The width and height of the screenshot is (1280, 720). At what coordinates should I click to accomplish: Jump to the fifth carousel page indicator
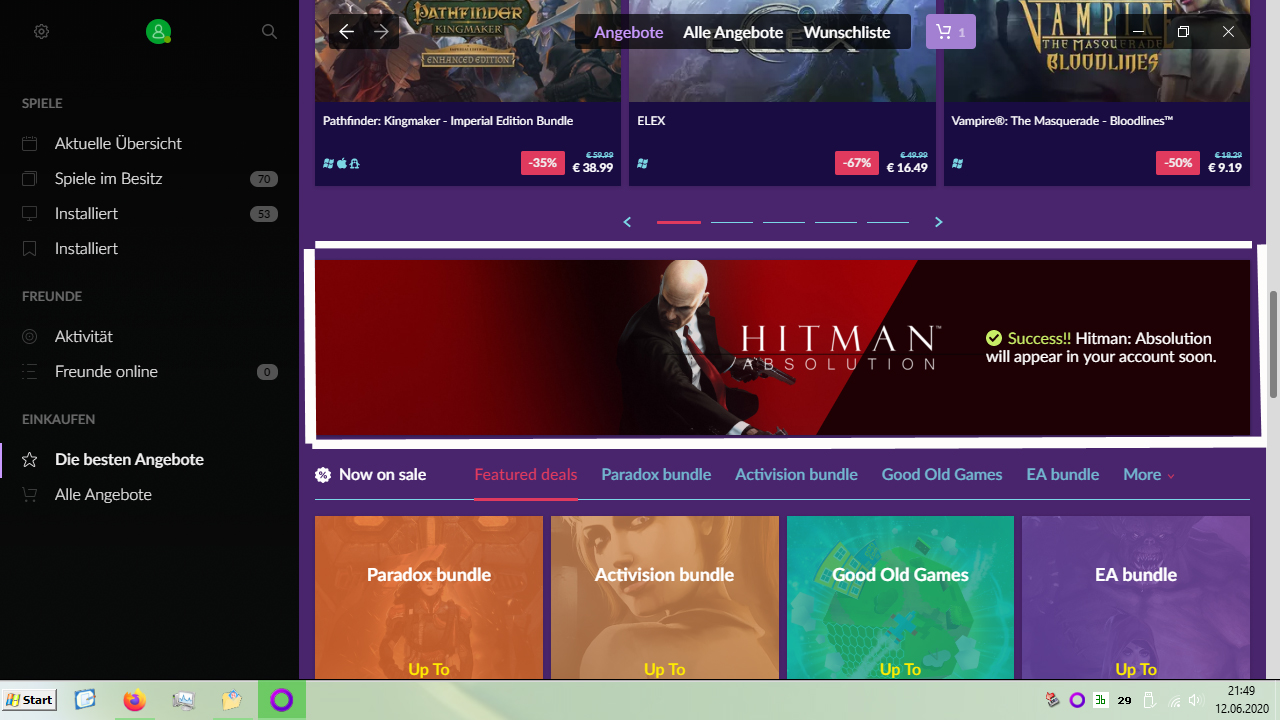click(888, 222)
